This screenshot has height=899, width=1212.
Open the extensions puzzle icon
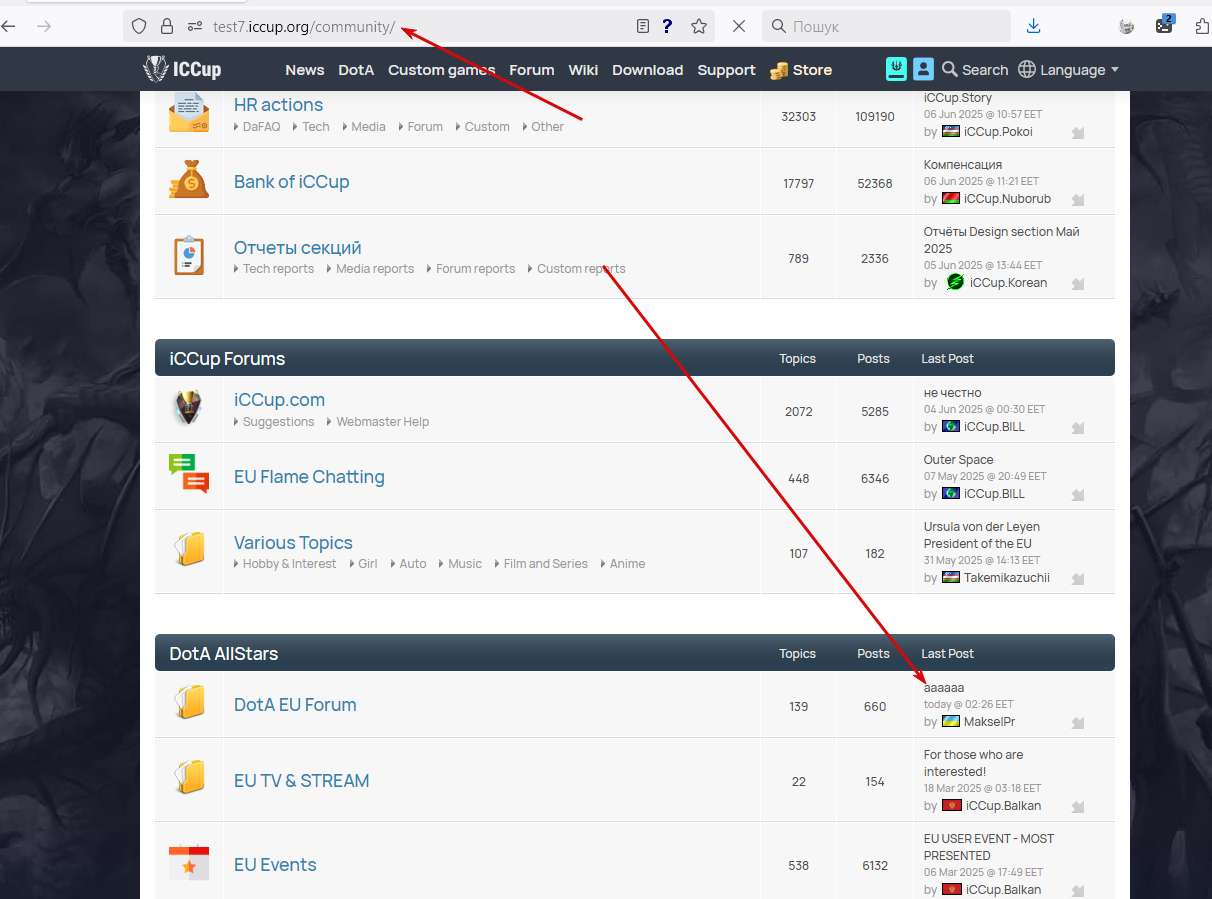point(1202,26)
